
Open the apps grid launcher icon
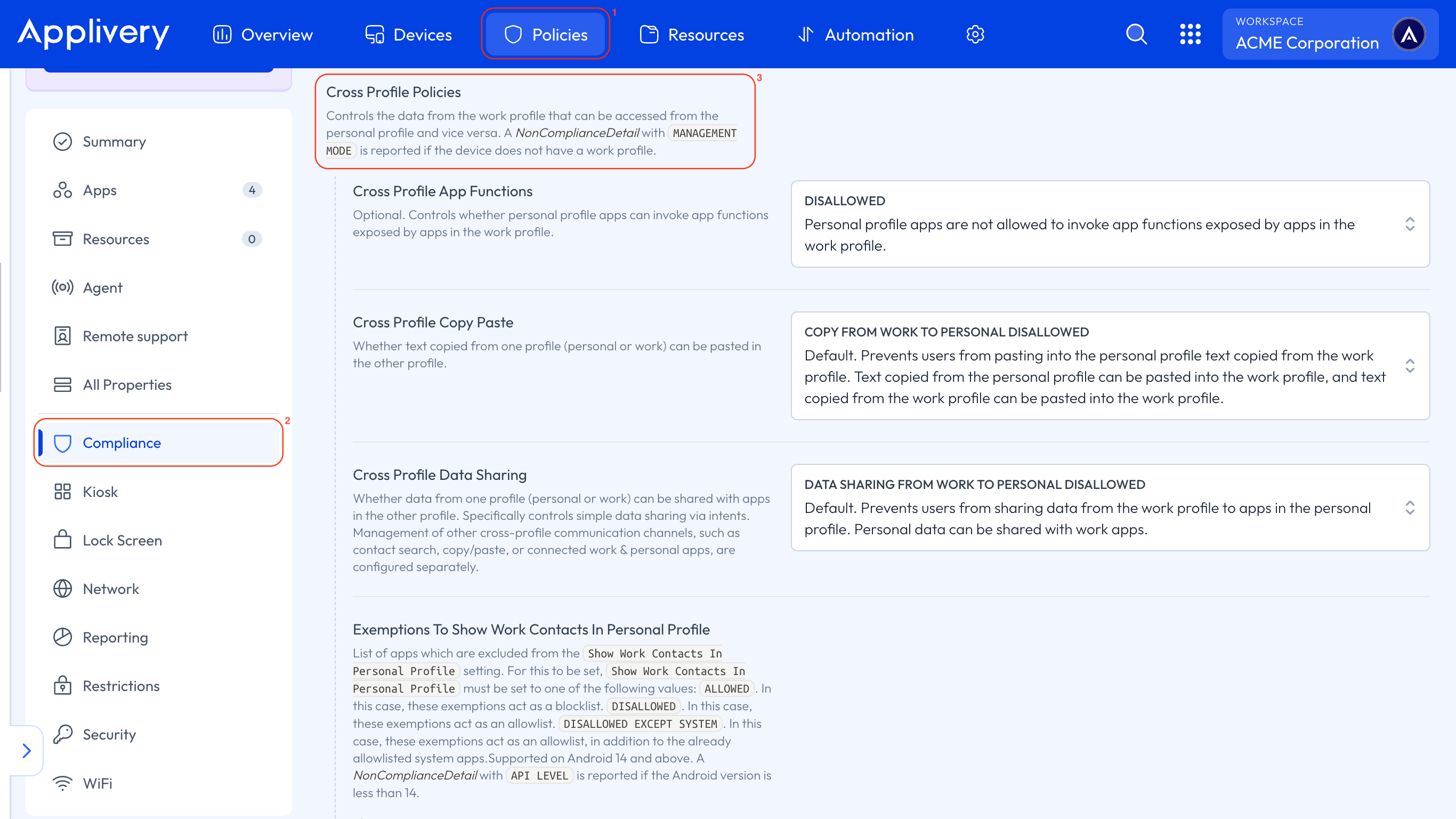pyautogui.click(x=1190, y=35)
